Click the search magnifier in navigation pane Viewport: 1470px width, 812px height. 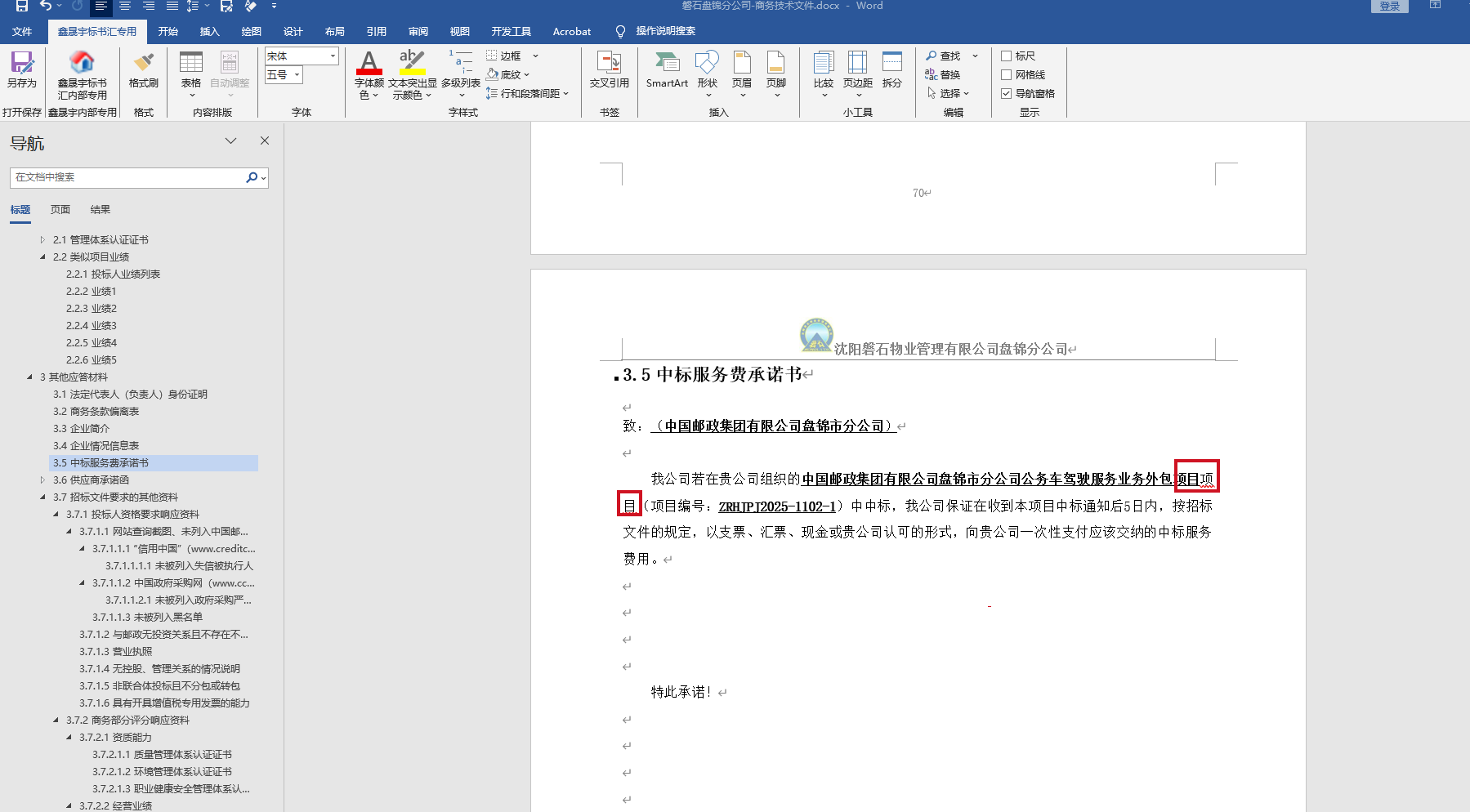tap(252, 177)
